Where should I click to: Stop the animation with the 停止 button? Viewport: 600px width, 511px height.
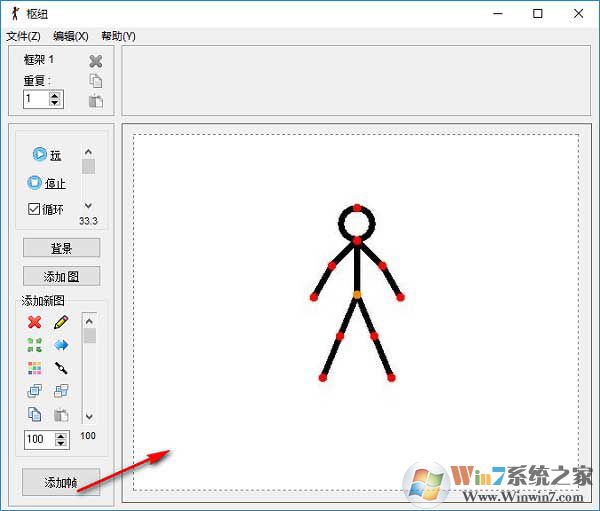(46, 183)
